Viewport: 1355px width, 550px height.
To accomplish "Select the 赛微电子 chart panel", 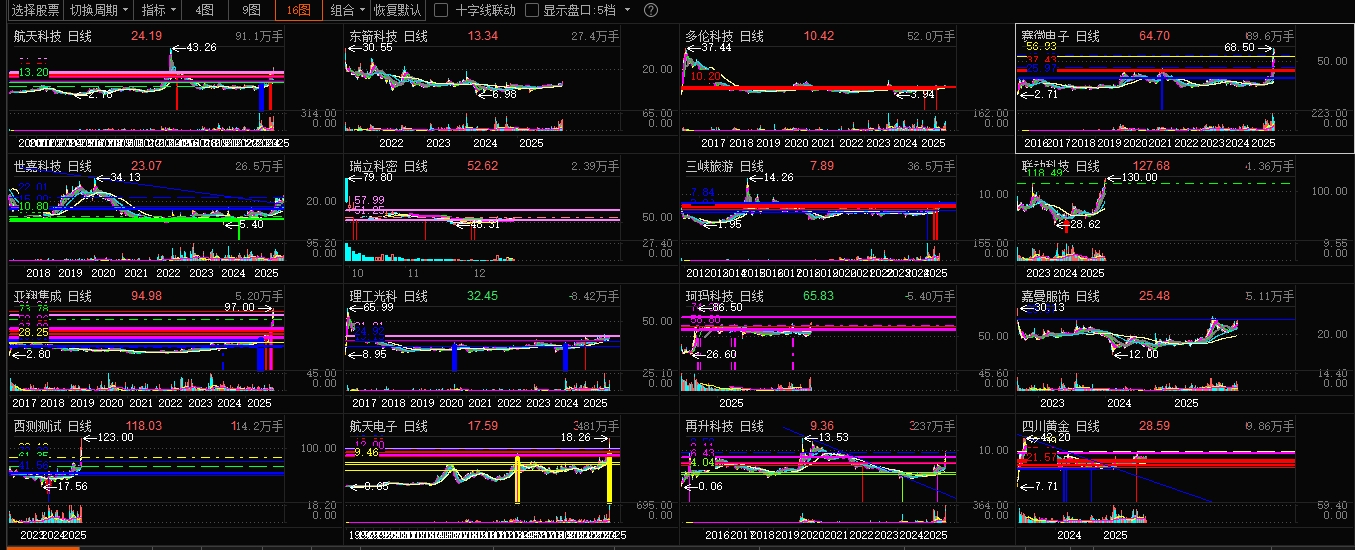I will point(1185,88).
